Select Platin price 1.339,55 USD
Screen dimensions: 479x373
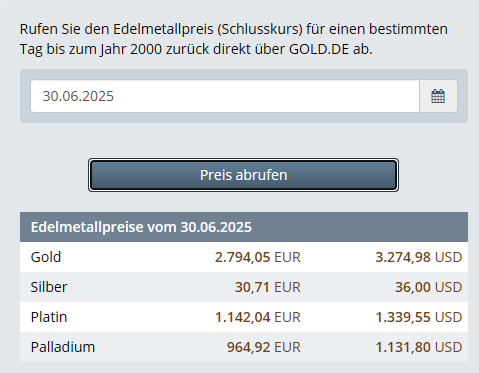(419, 317)
